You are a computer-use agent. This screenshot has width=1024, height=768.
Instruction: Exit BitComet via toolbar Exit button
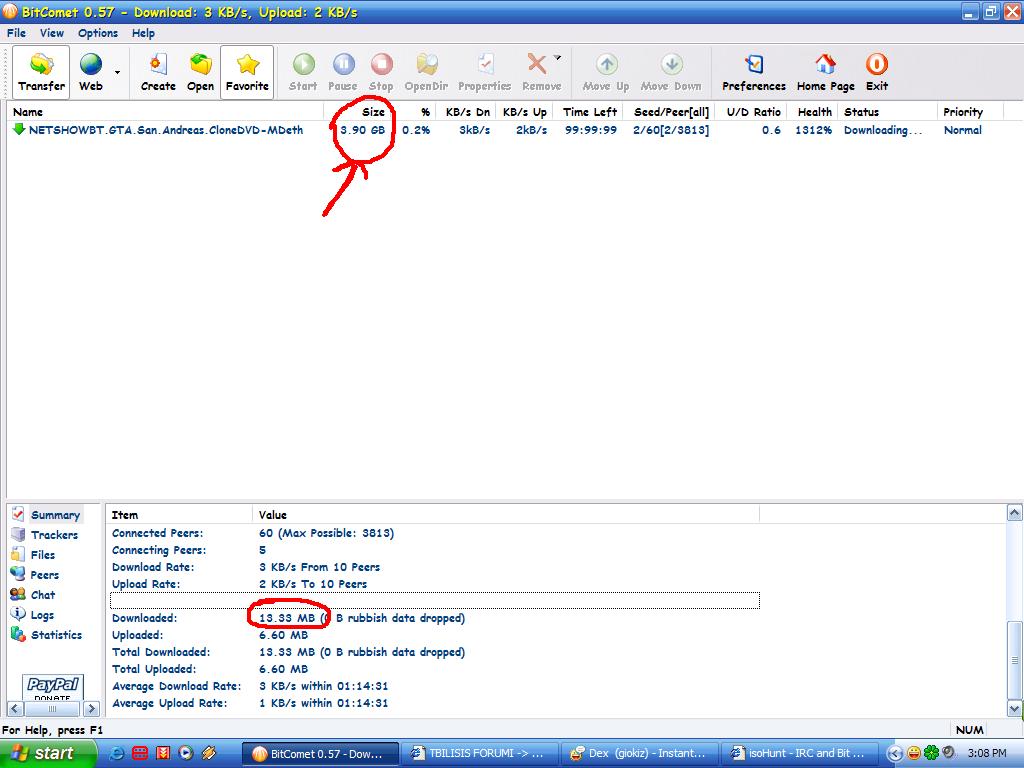coord(876,72)
